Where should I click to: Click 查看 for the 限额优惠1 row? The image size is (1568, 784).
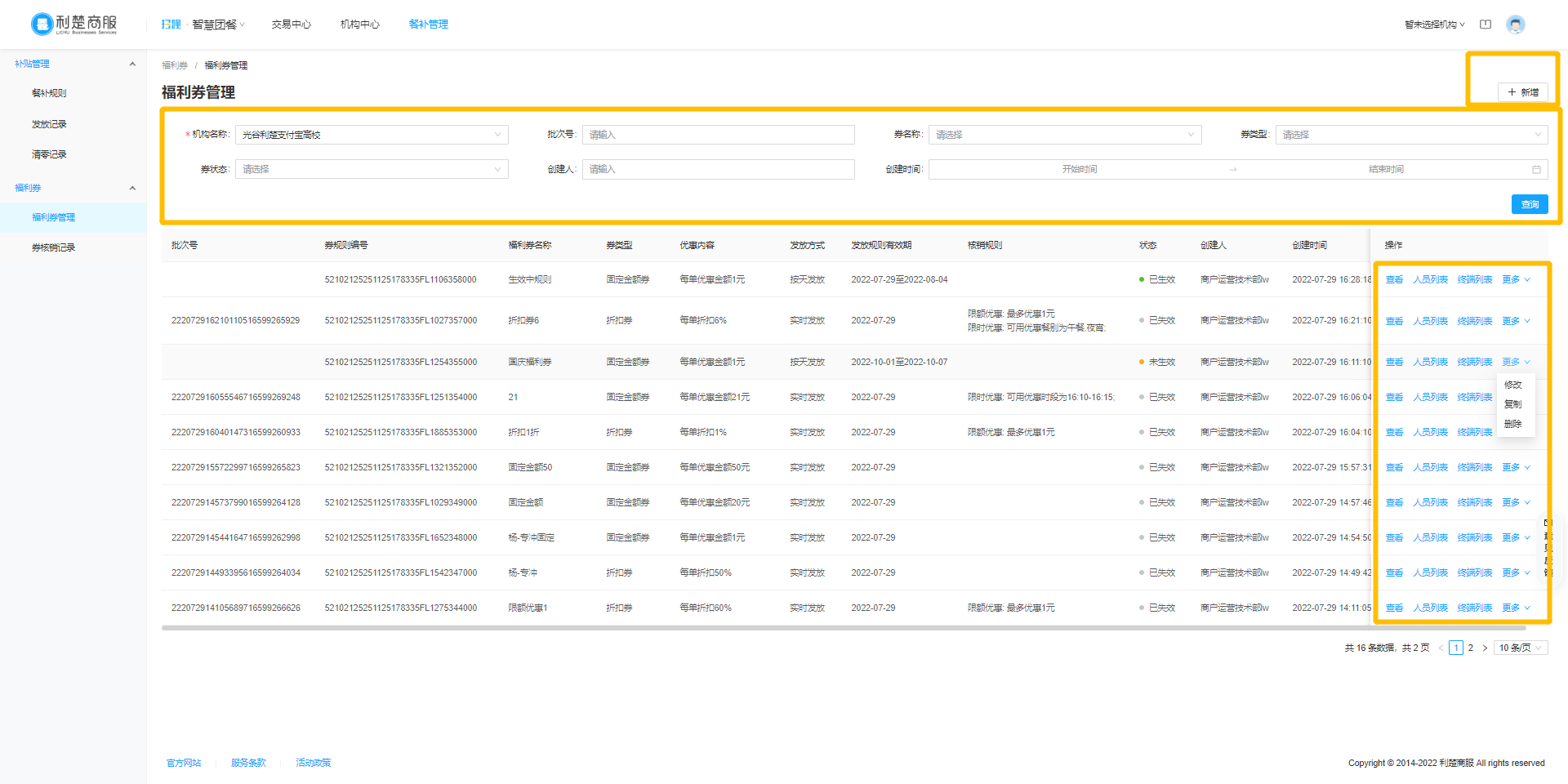pos(1394,608)
